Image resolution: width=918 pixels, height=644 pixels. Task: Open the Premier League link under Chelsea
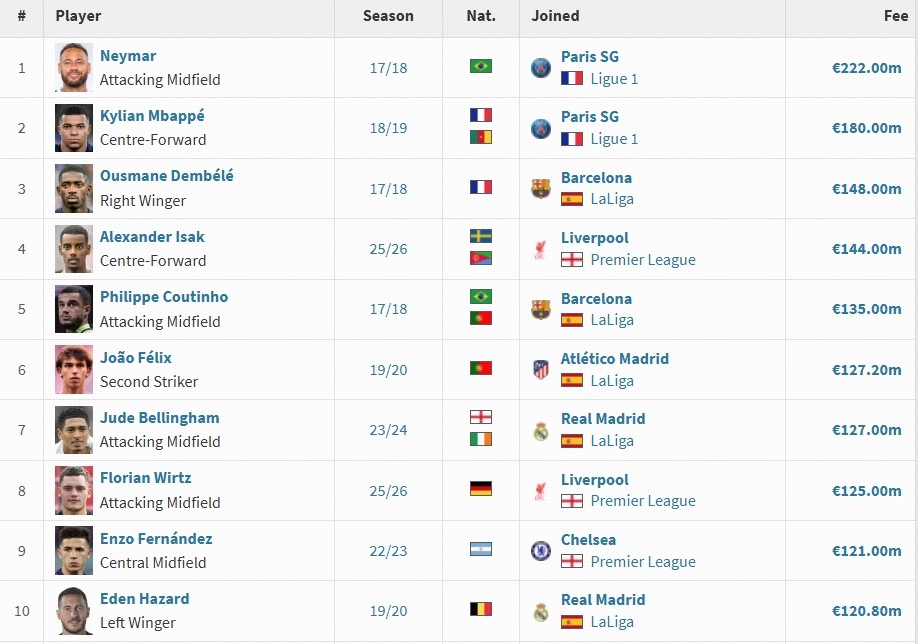(x=643, y=562)
